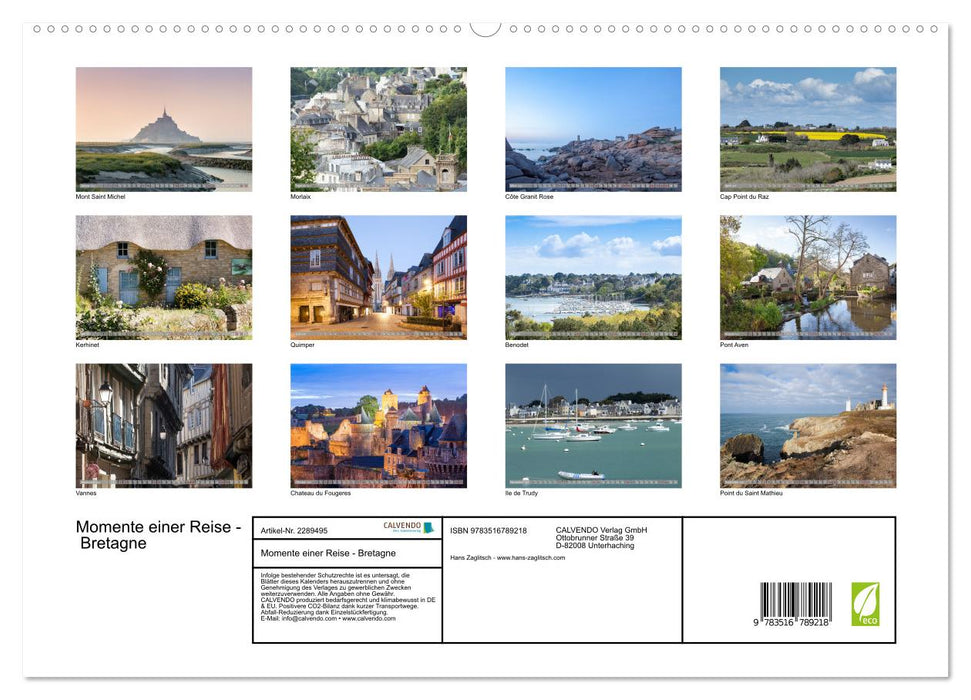Viewport: 971px width, 700px height.
Task: Click the 'Point du Saint Mathieu' caption
Action: click(x=751, y=493)
